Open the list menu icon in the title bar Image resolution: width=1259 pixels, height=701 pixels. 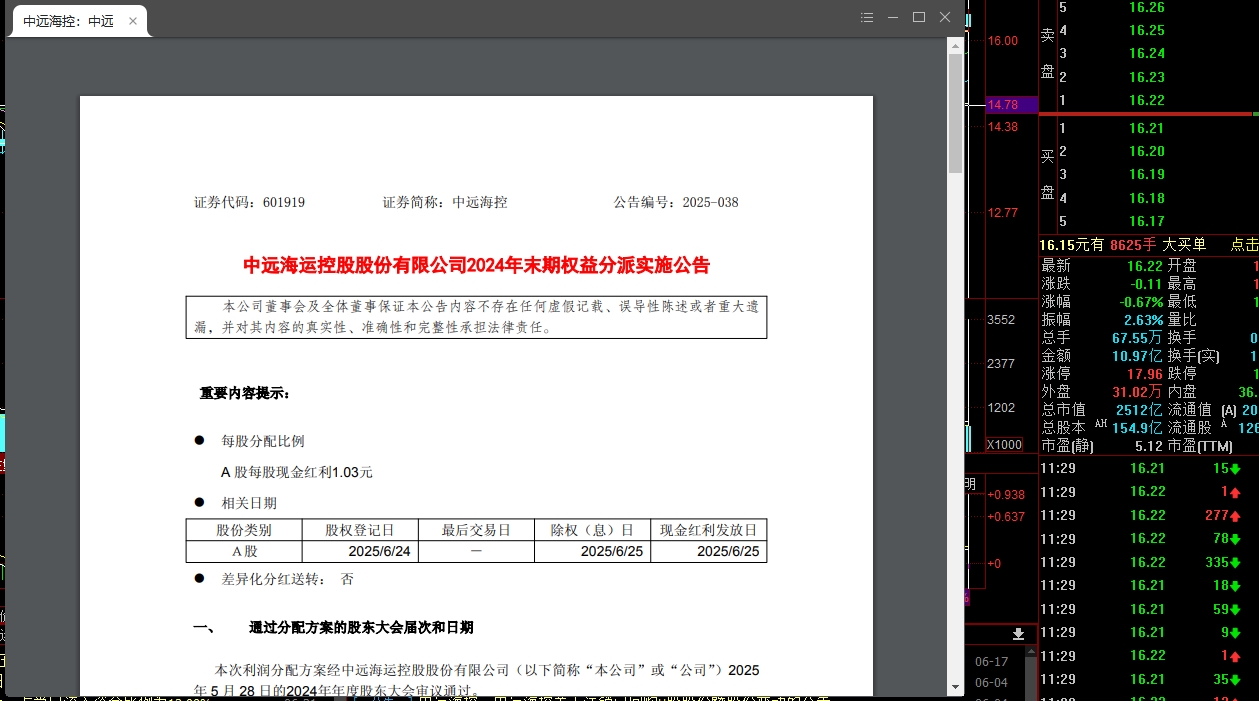pyautogui.click(x=867, y=17)
